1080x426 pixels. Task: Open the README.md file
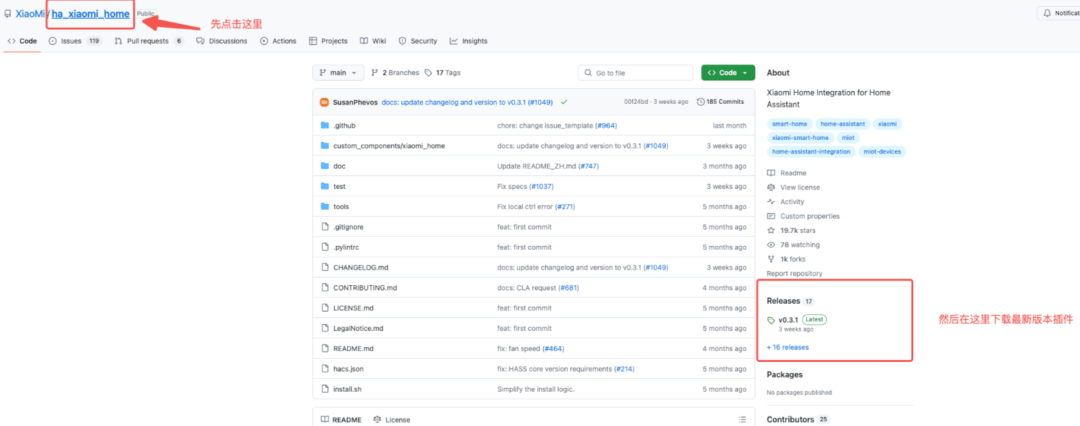coord(353,348)
